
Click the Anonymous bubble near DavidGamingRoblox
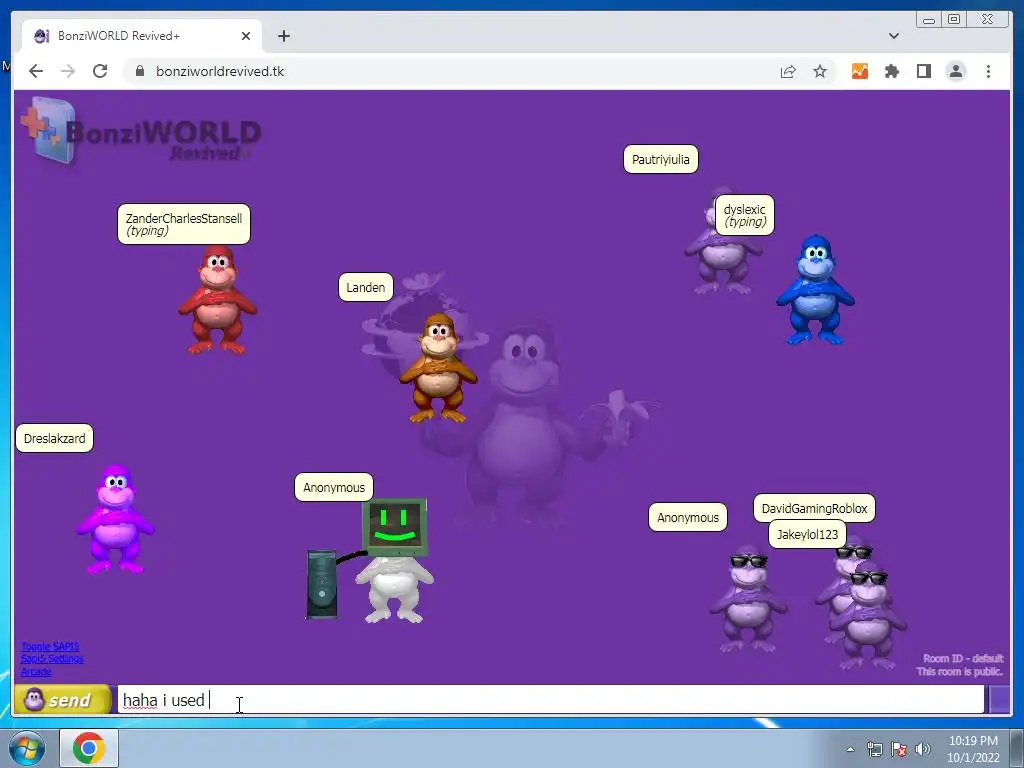pos(688,517)
